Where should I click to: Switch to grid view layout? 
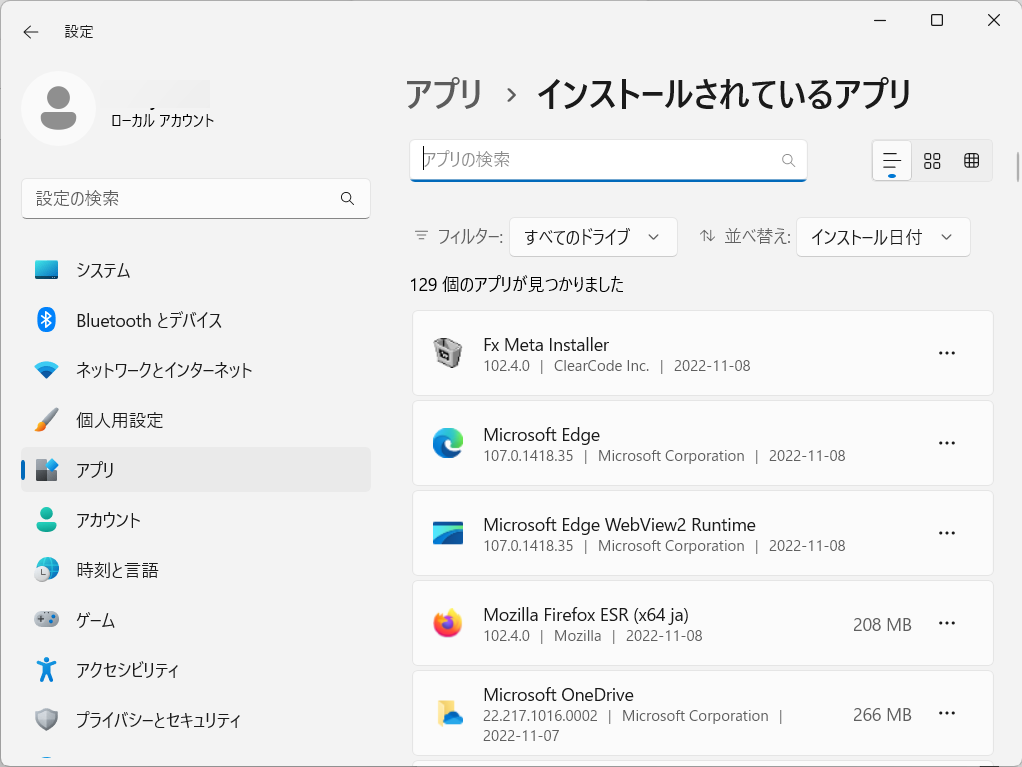tap(932, 160)
